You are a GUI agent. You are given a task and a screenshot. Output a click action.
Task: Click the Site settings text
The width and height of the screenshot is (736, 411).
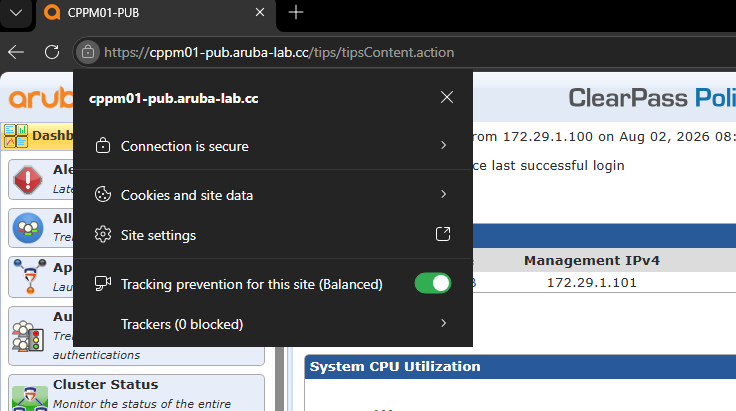point(158,235)
